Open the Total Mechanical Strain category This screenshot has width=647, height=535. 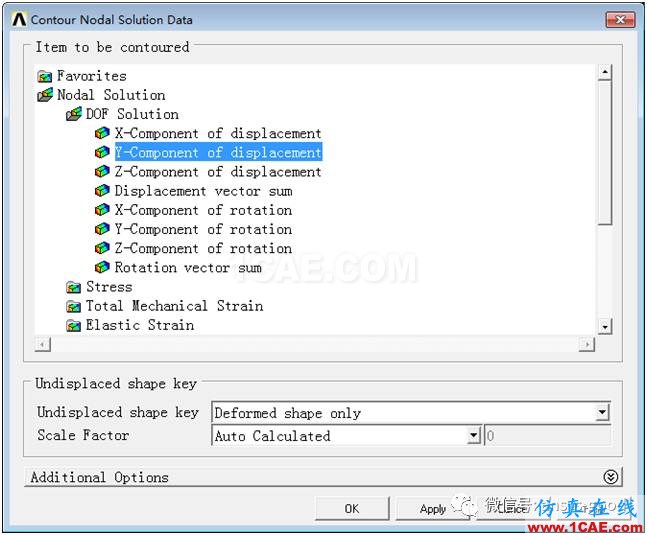[x=174, y=306]
